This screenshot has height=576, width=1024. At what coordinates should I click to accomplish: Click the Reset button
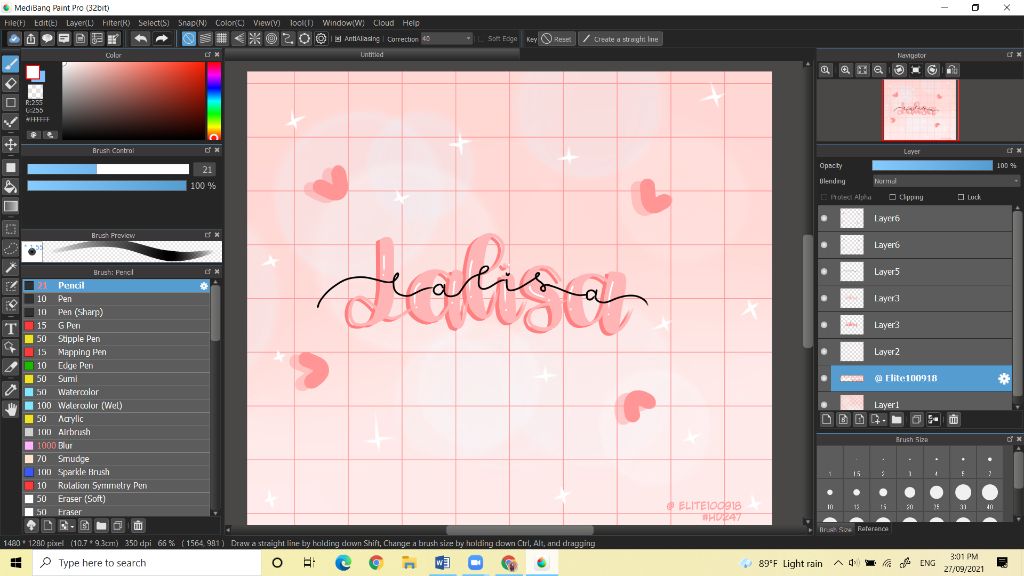click(x=556, y=39)
